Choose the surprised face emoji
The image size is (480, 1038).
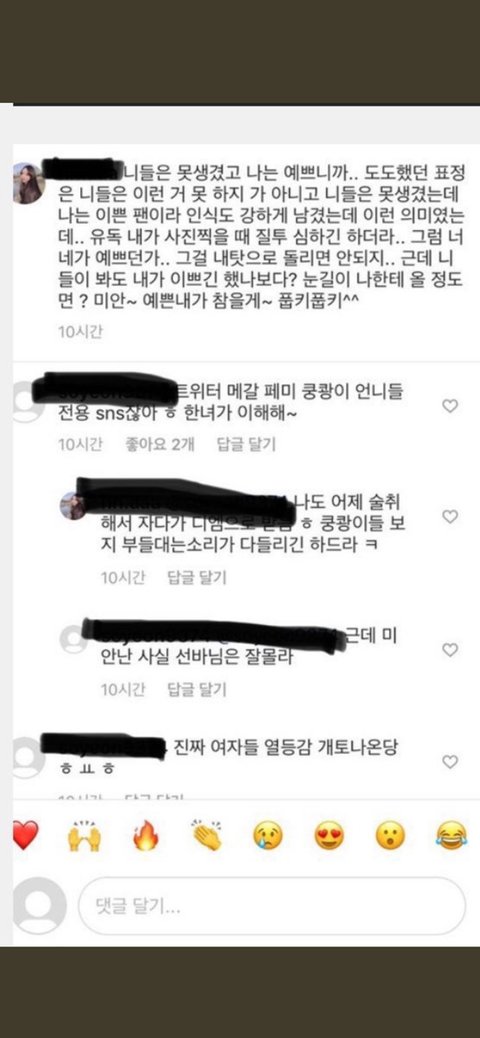[x=390, y=835]
